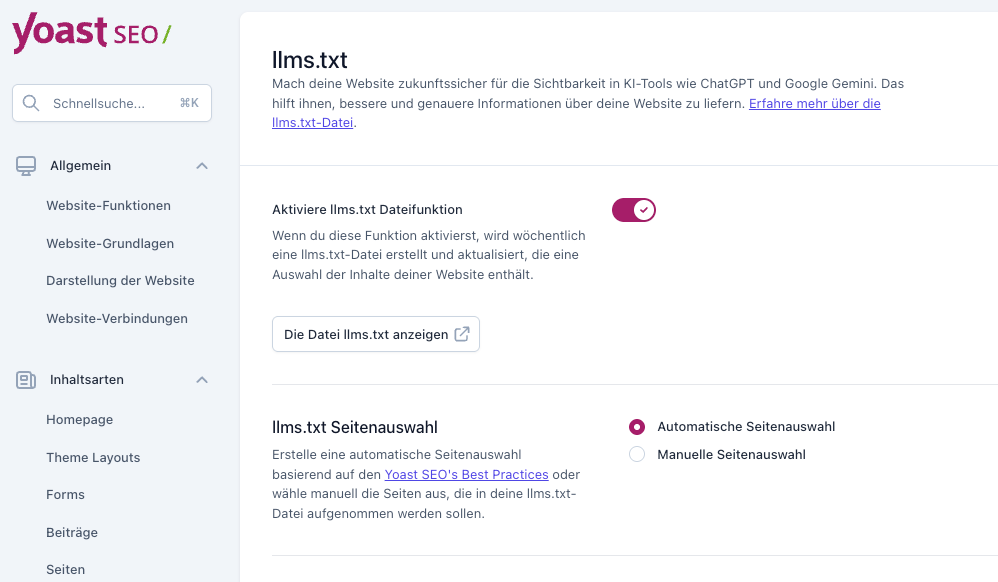Click the magnifier icon in the search bar
Screen dimensions: 998x582
pos(31,102)
